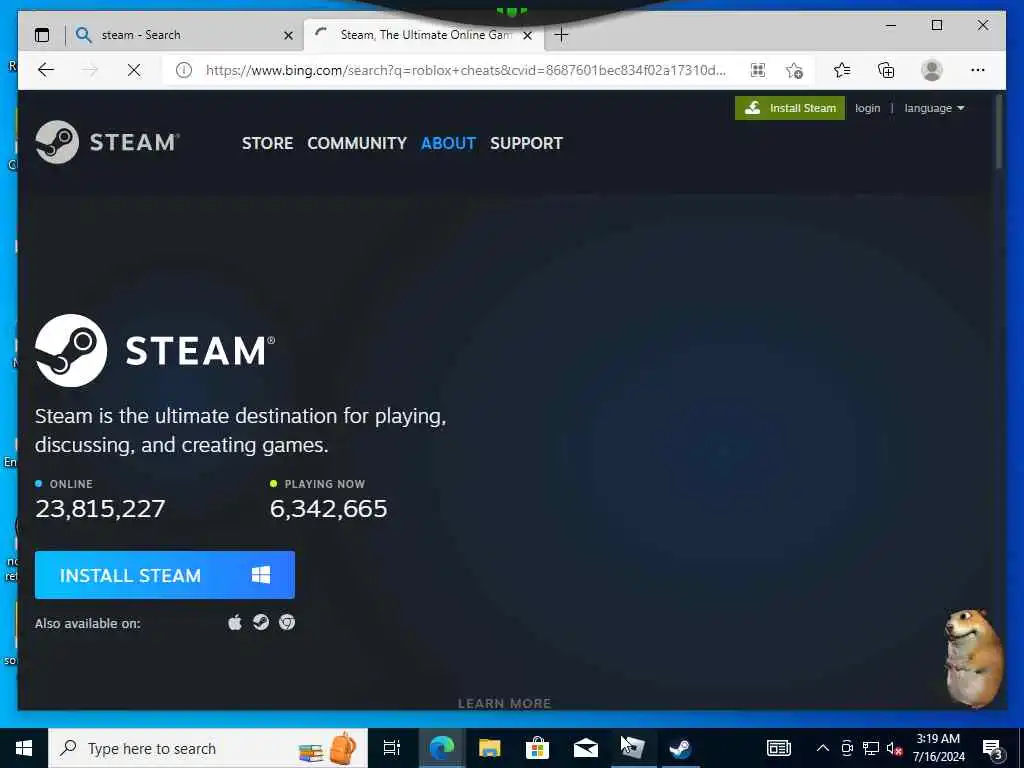
Task: Open the muted volume tray icon
Action: (x=895, y=748)
